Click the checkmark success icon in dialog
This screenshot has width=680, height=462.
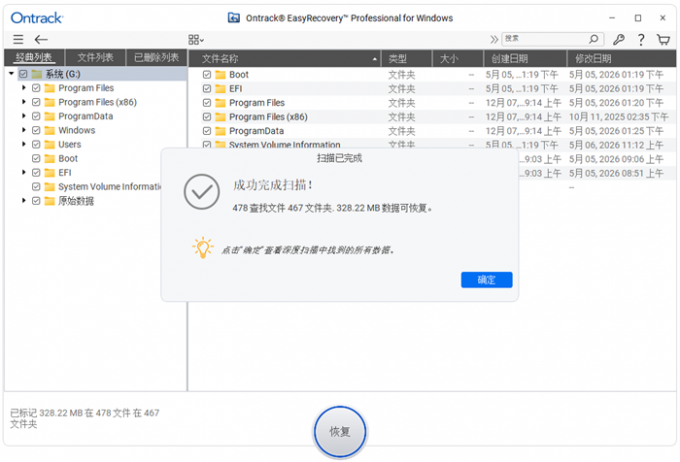(201, 192)
